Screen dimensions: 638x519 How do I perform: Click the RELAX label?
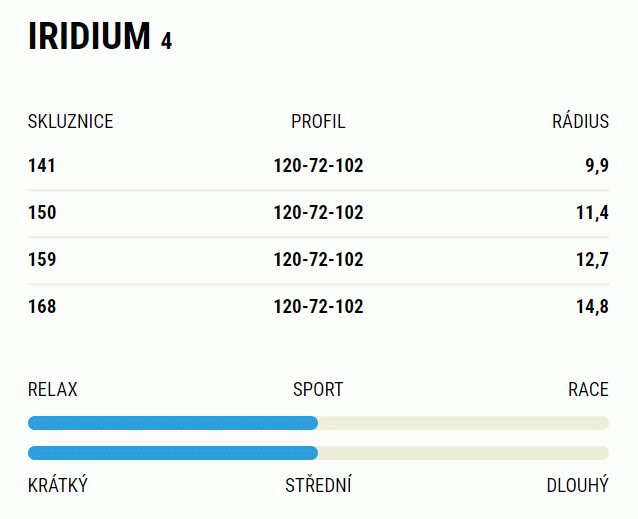(x=52, y=390)
